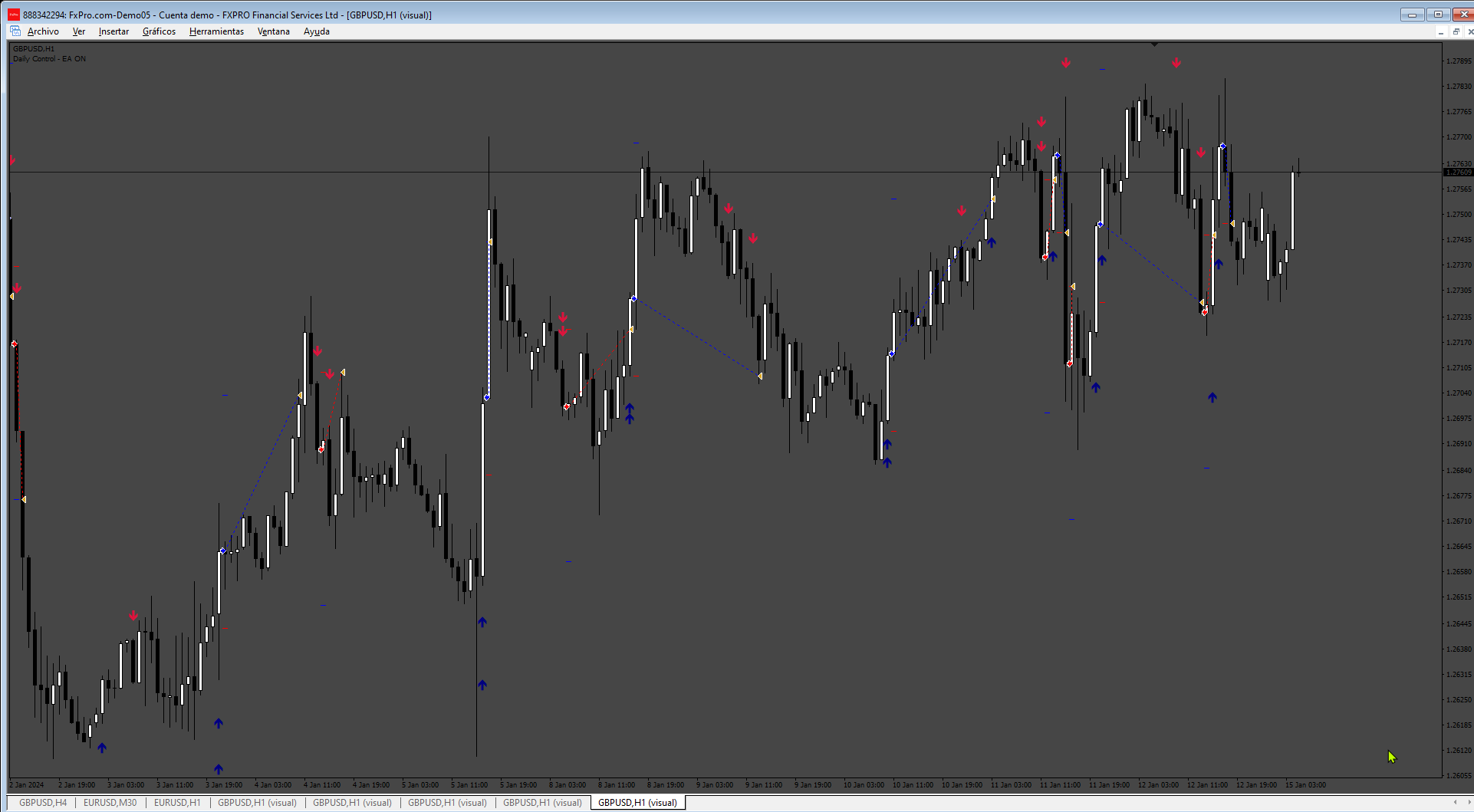This screenshot has height=812, width=1474.
Task: Minimize the chart child window in menu bar
Action: point(1440,32)
